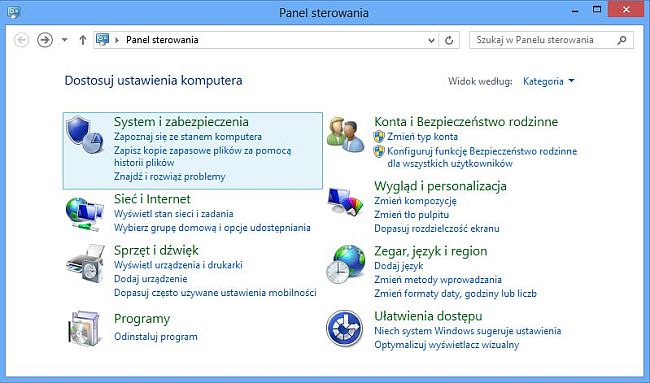The height and width of the screenshot is (383, 650).
Task: Open Wyświetl urządzenia i drukarki
Action: 178,265
